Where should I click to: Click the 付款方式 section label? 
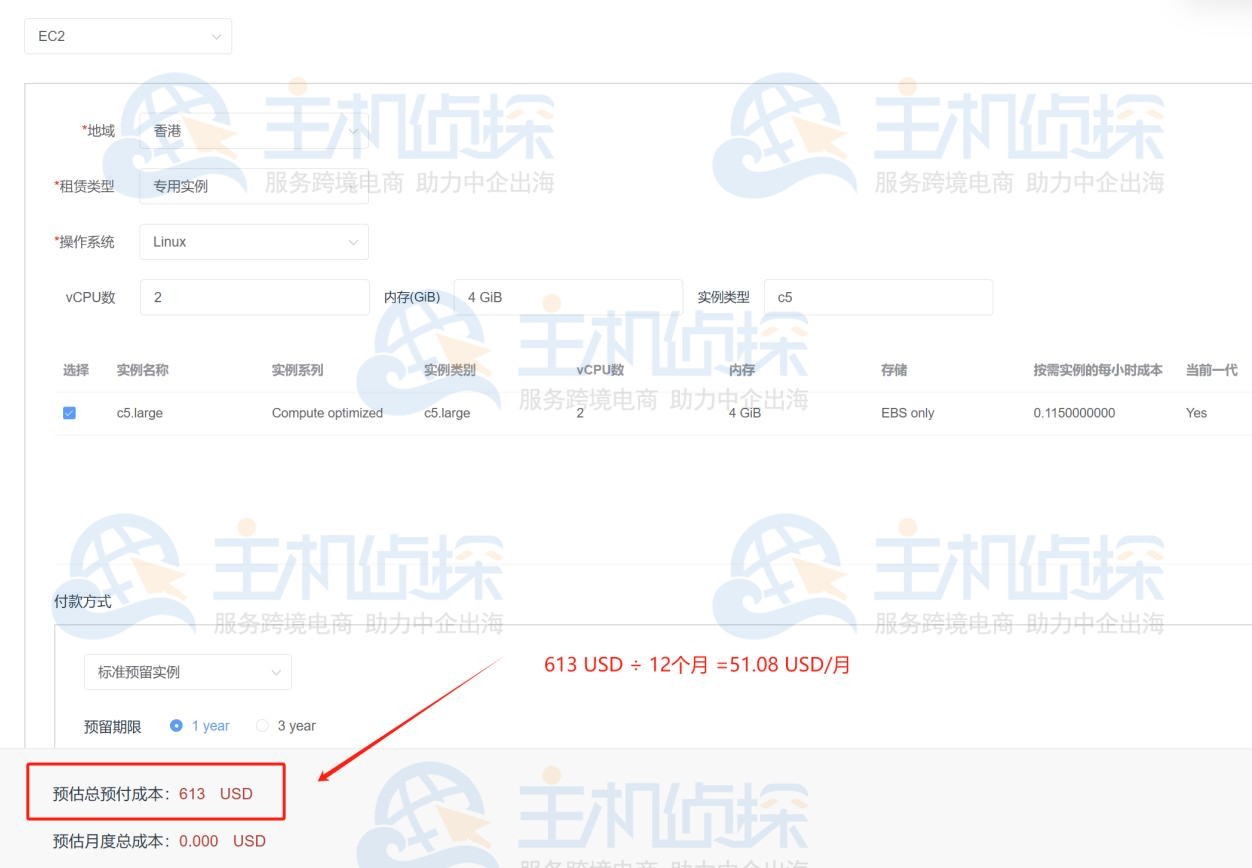click(82, 602)
